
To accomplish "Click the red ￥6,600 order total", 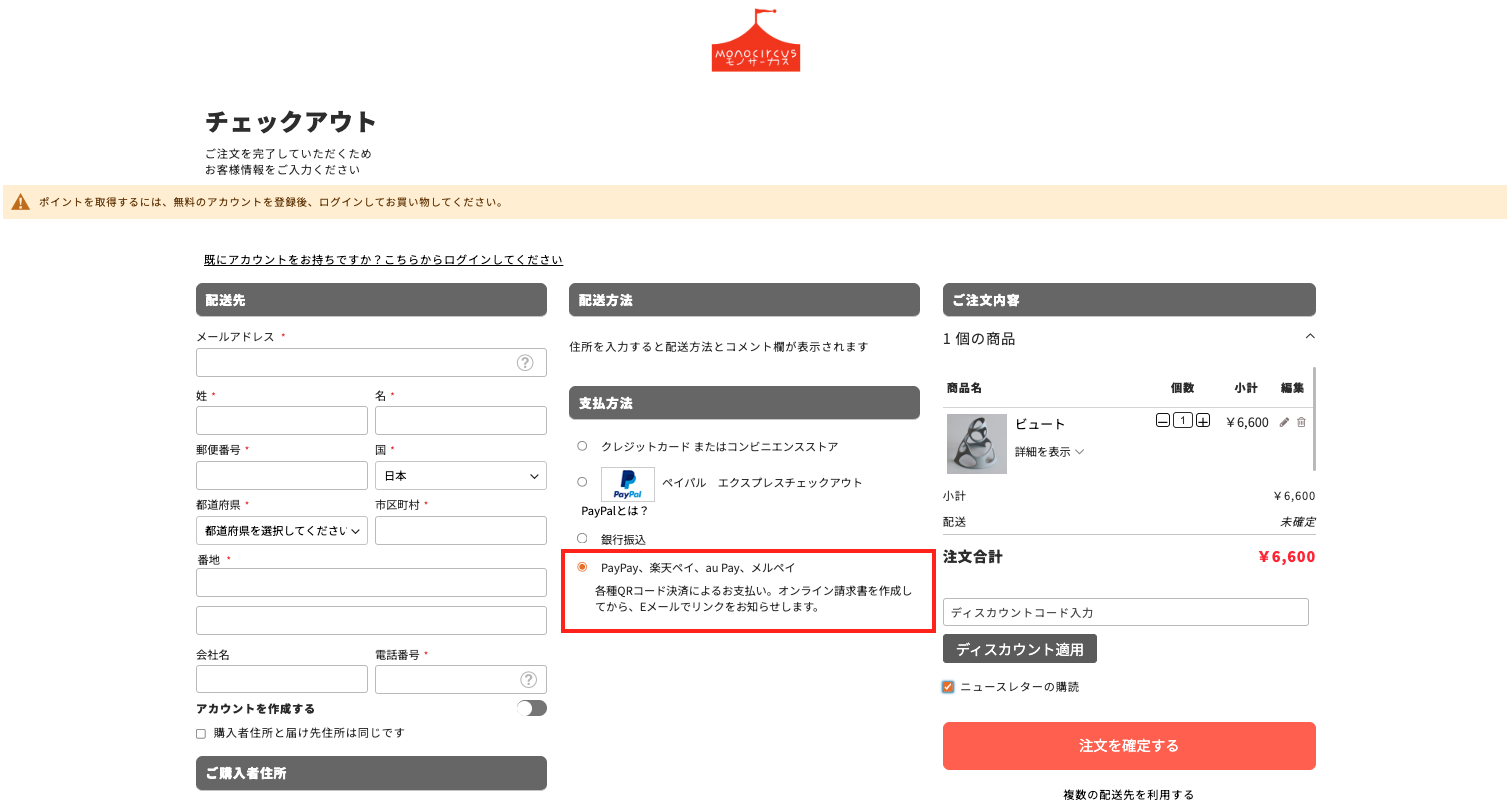I will [1287, 557].
